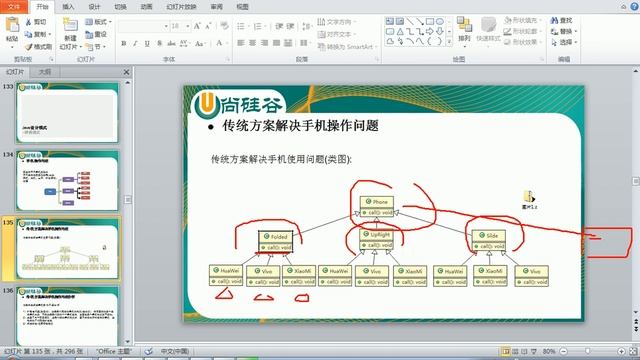Decrease font size with the smaller A icon
640x360 pixels.
(208, 27)
